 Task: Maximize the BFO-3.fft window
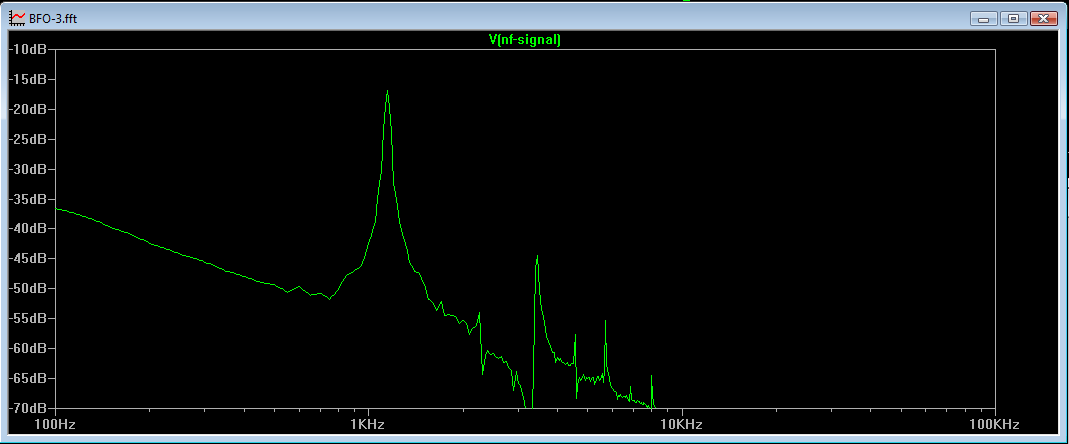(1014, 18)
